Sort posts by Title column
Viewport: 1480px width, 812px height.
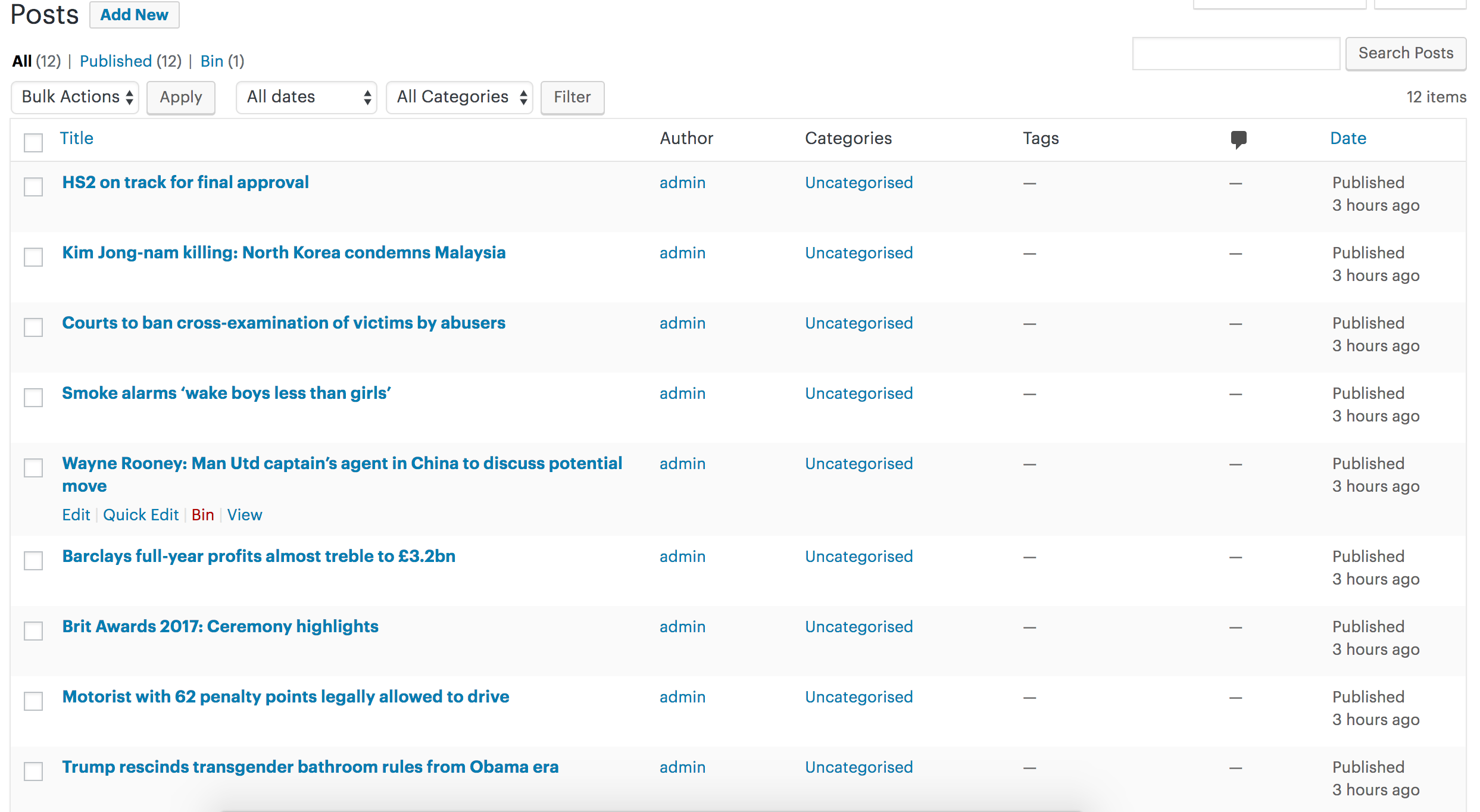point(77,138)
